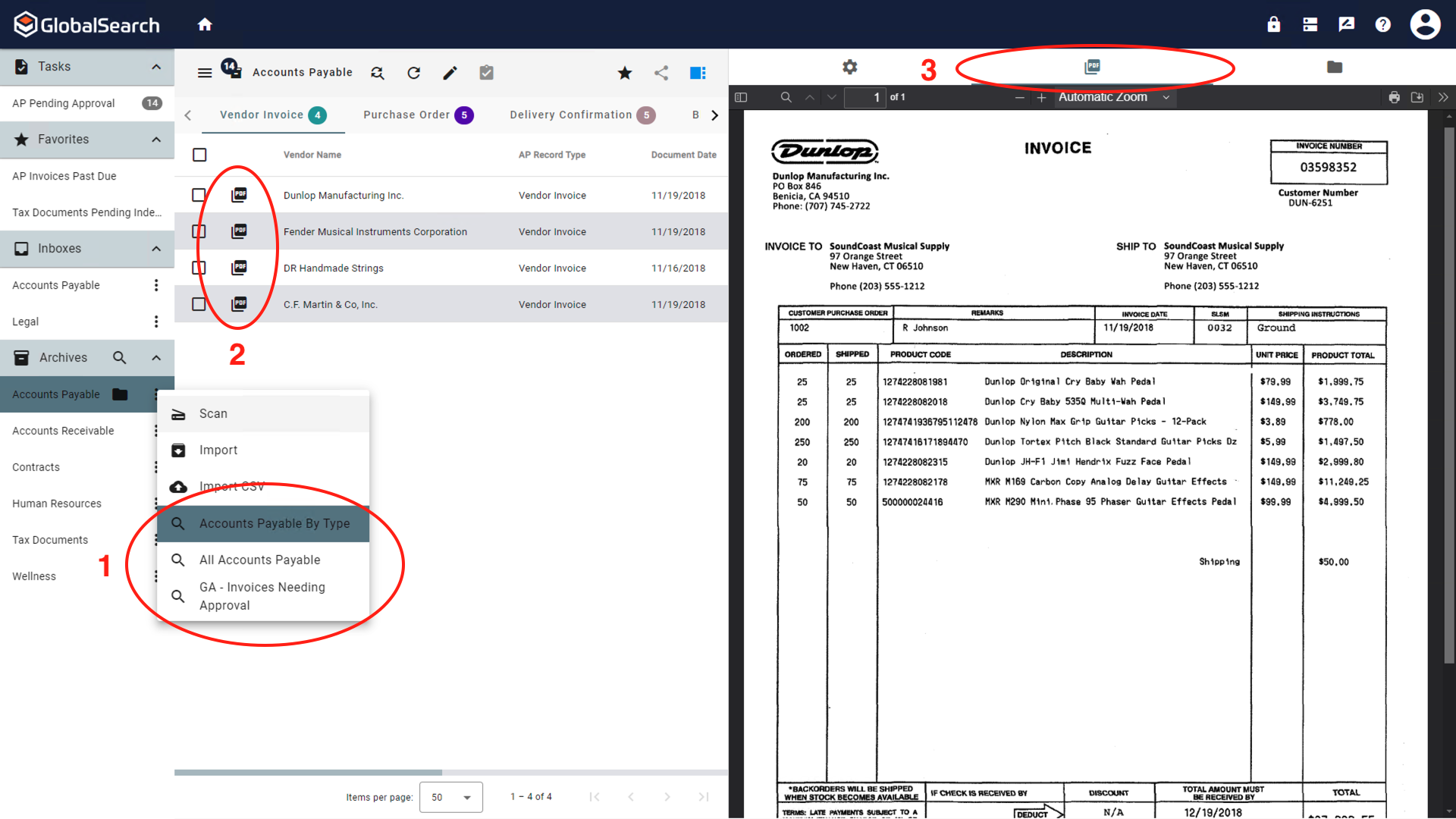Open the PDF thumbnail viewer icon above the document
Image resolution: width=1456 pixels, height=819 pixels.
pyautogui.click(x=1092, y=67)
